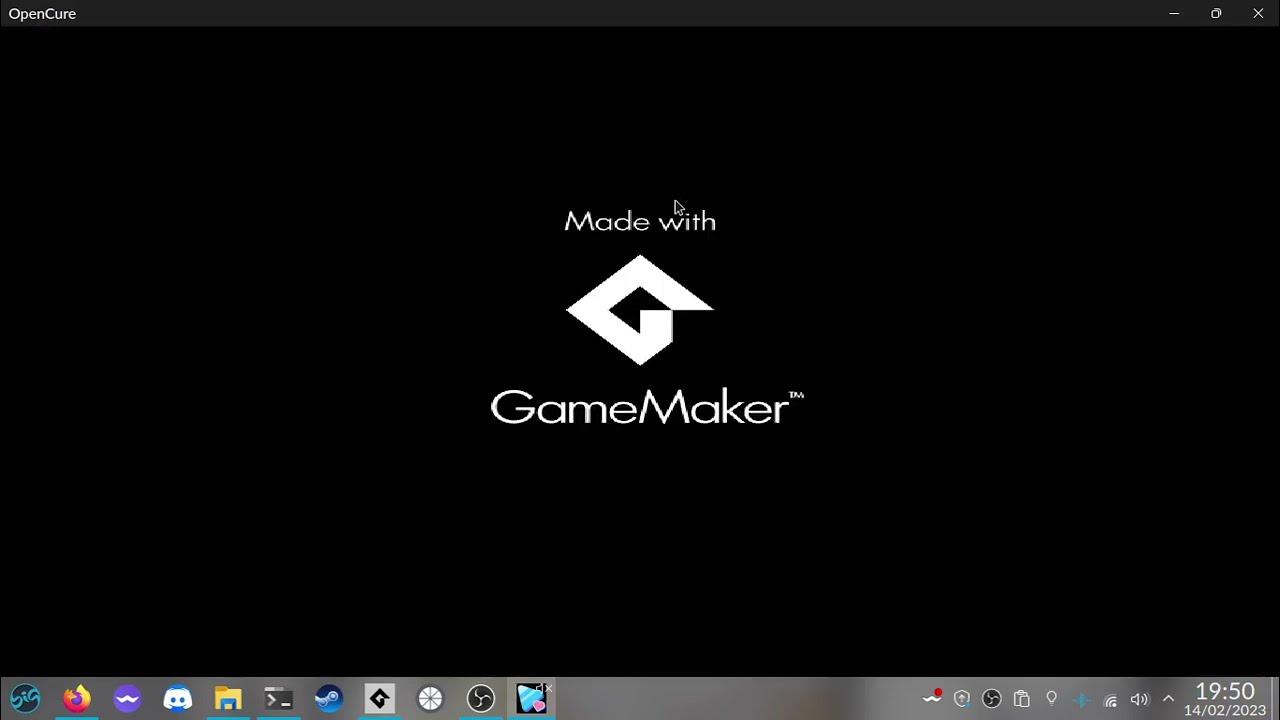The height and width of the screenshot is (720, 1280).
Task: Open the system updates shield tray icon
Action: 962,699
